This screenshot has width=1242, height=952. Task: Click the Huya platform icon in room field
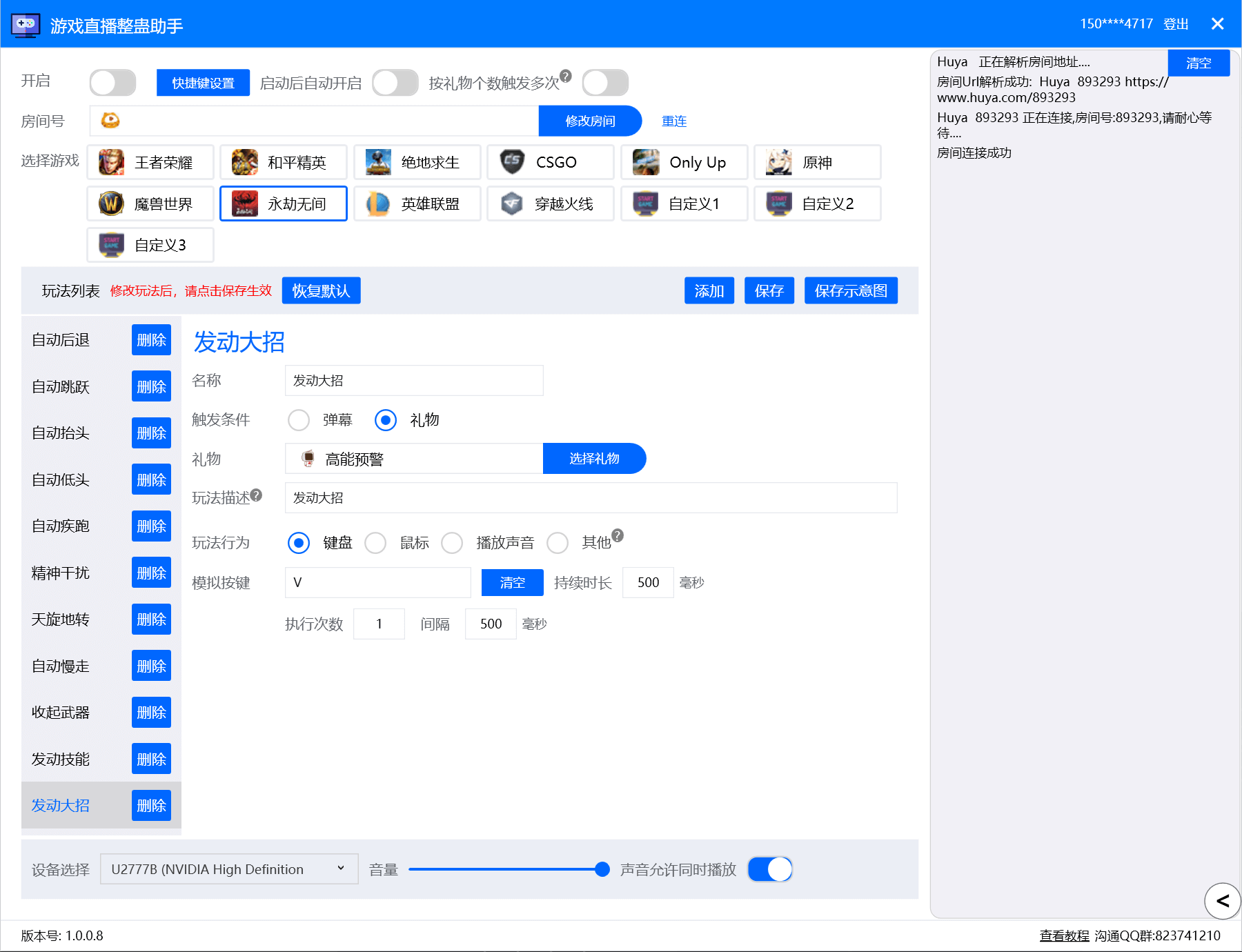(110, 121)
